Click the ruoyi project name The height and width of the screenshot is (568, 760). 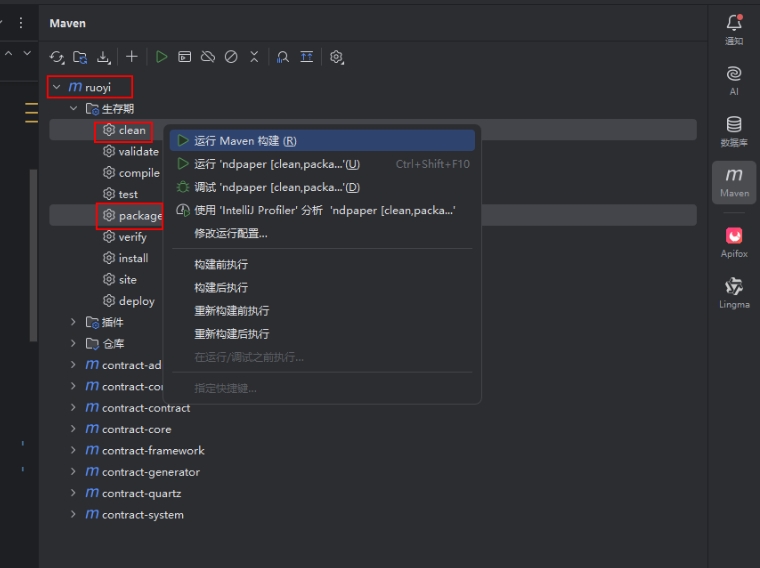98,88
